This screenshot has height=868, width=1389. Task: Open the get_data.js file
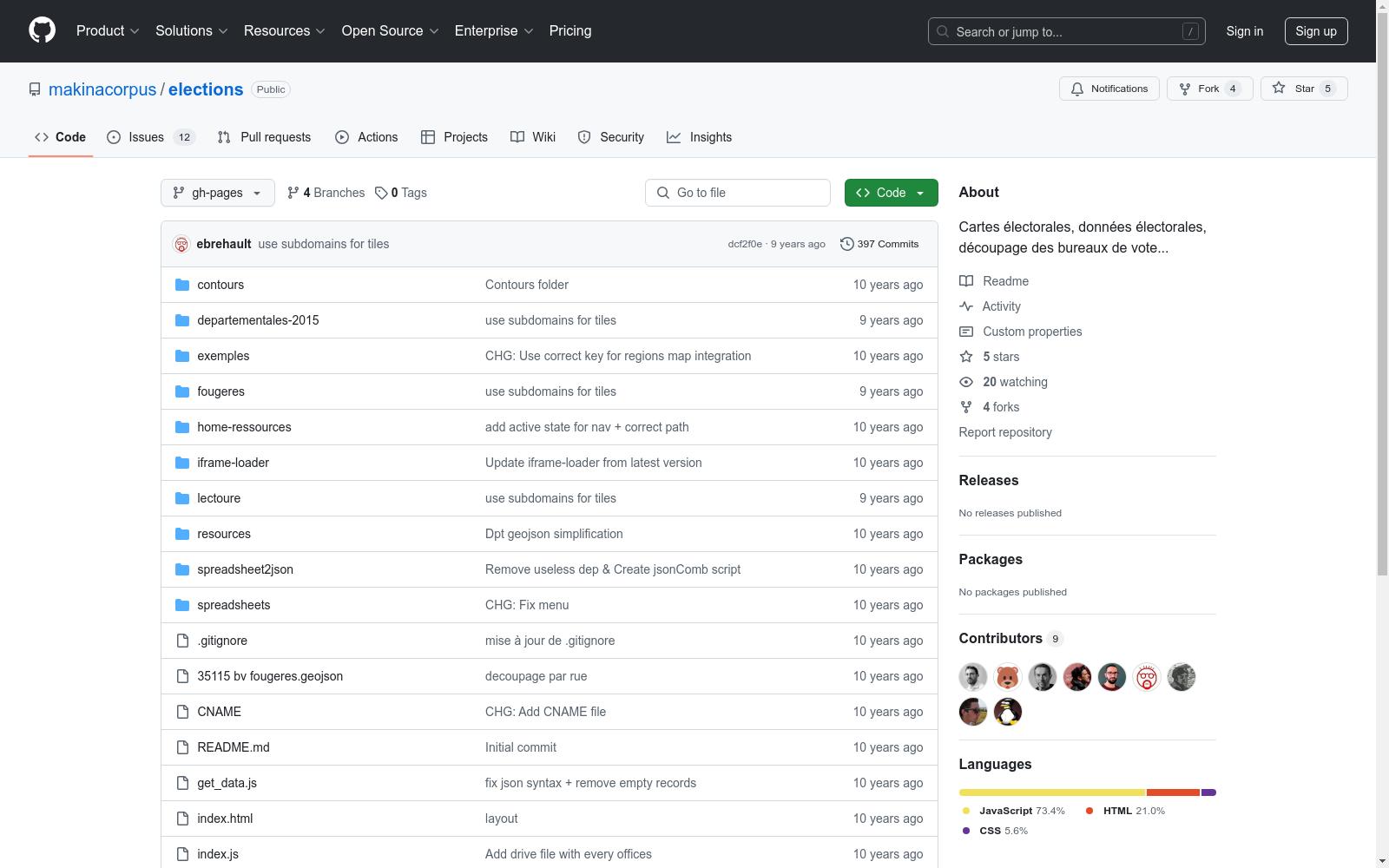click(x=227, y=783)
